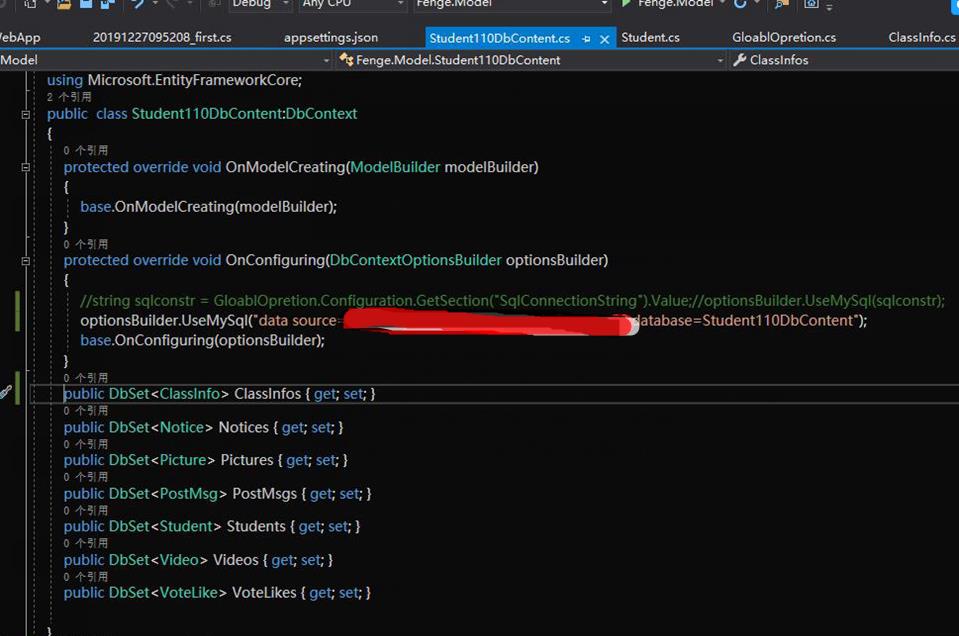This screenshot has height=636, width=959.
Task: Click 'Microsoft.EntityFrameworkCore' in using statement
Action: (x=193, y=80)
